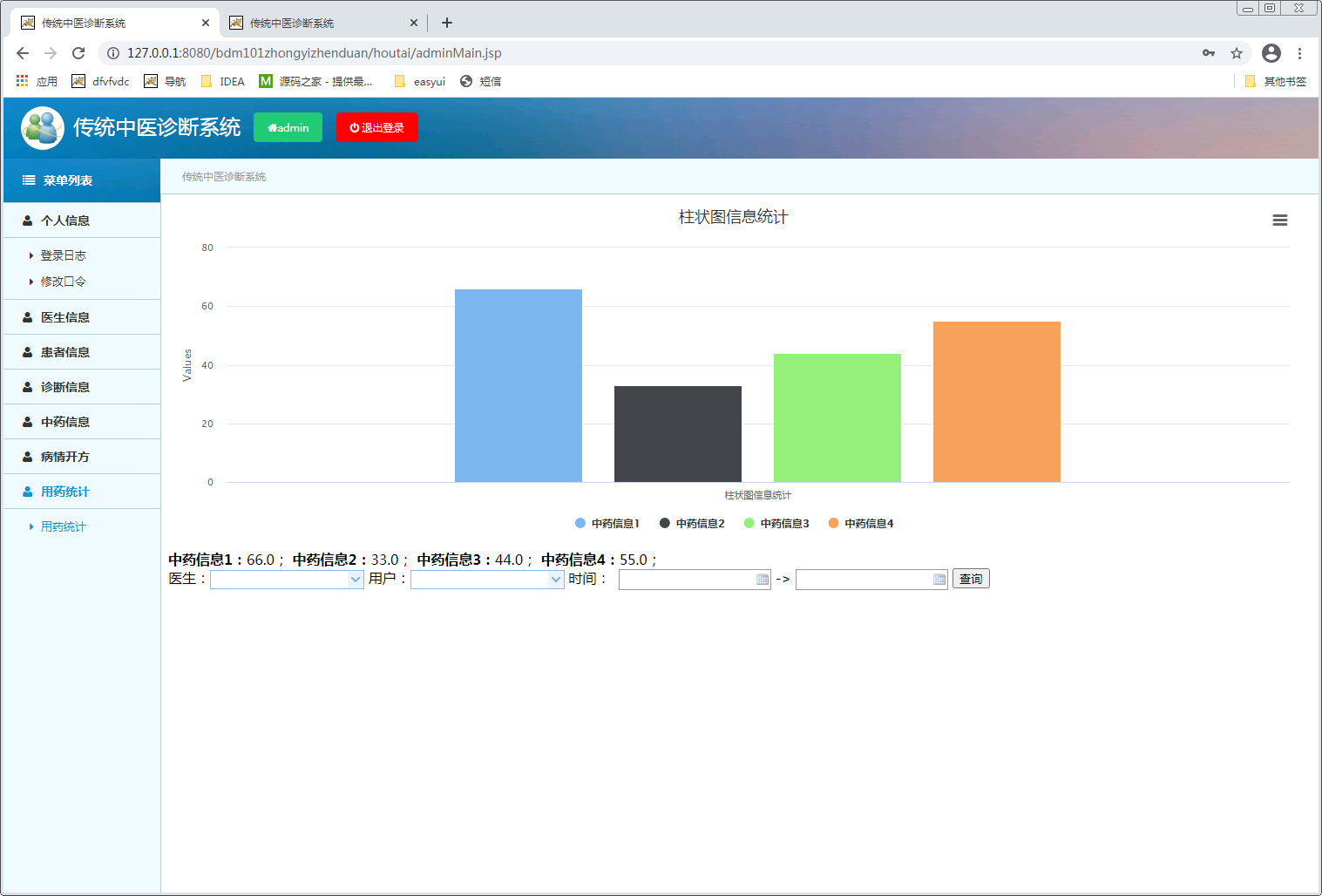Toggle 中药信息2 legend series
The image size is (1322, 896).
[x=692, y=523]
